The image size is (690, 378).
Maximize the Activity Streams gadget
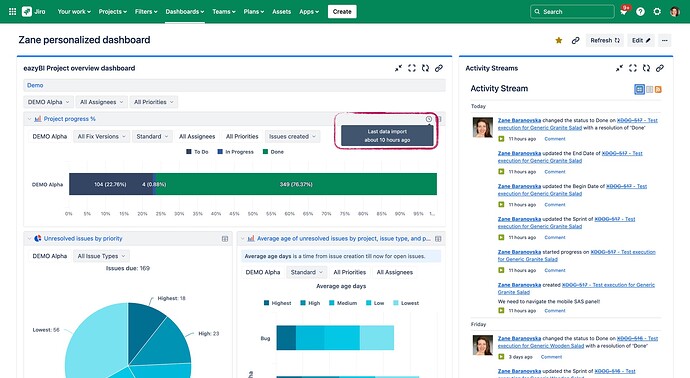(633, 68)
